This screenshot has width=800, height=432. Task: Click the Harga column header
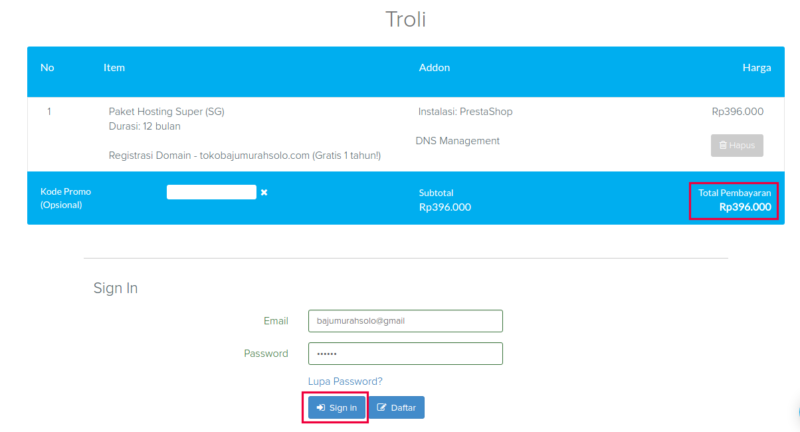pyautogui.click(x=757, y=67)
